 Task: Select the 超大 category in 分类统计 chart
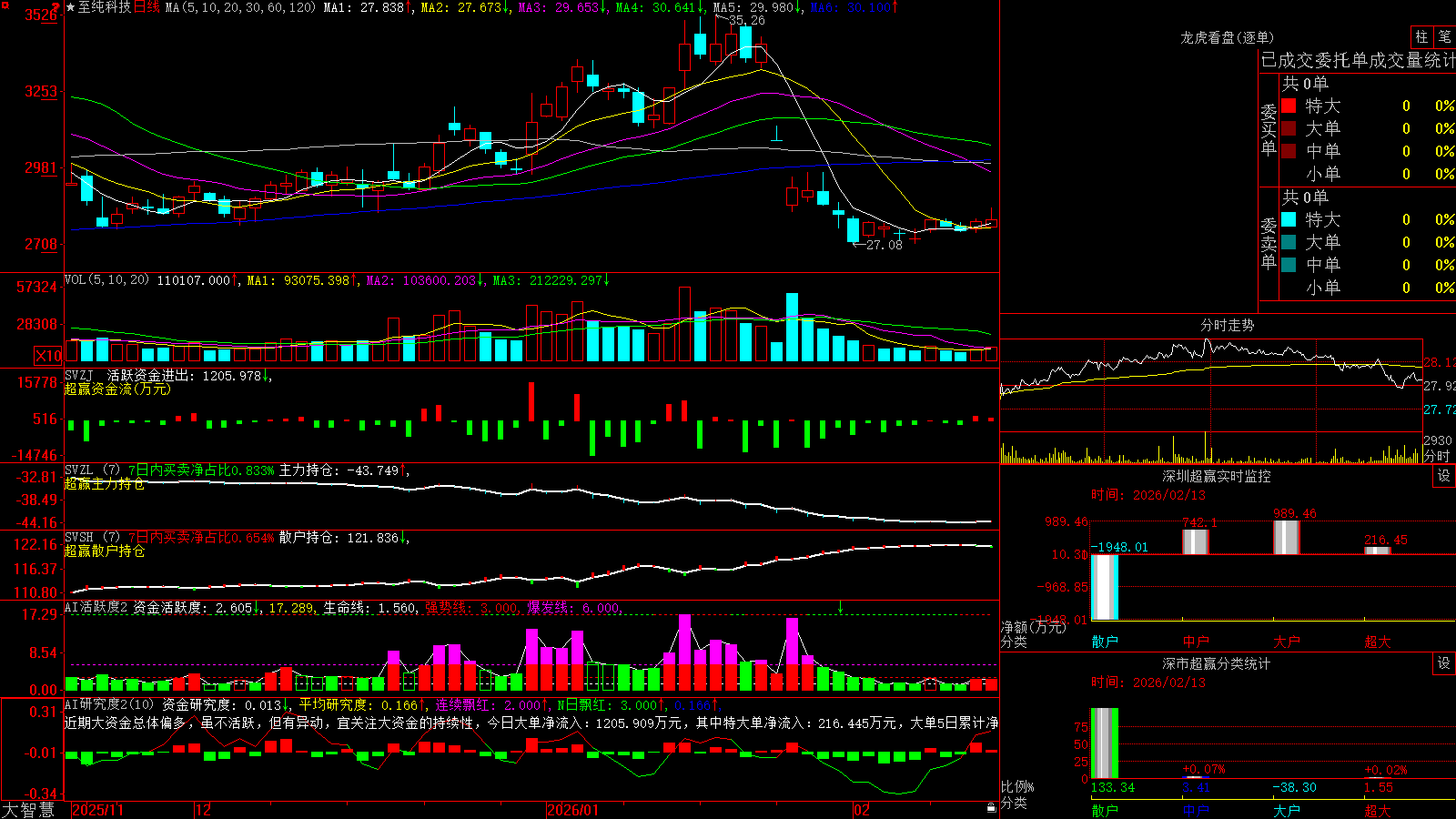pyautogui.click(x=1378, y=810)
